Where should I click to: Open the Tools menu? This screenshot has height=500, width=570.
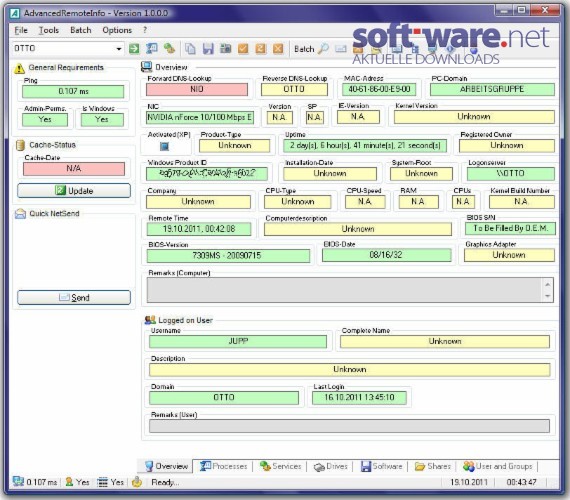[49, 30]
